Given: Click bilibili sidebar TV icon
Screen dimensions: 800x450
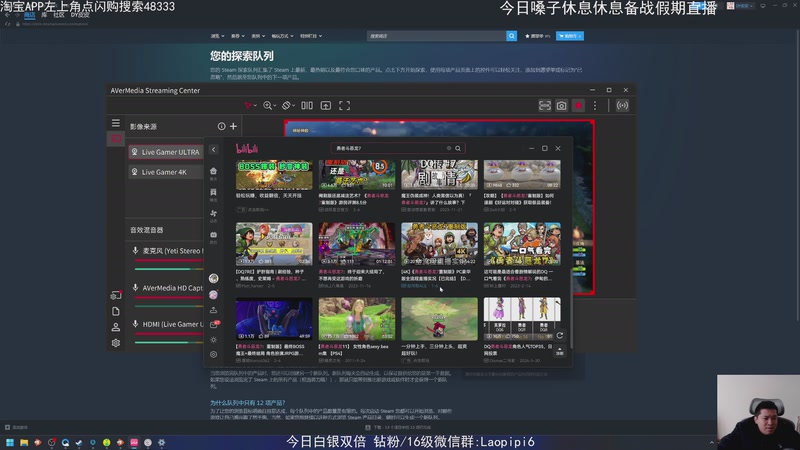Looking at the screenshot, I should click(x=213, y=235).
